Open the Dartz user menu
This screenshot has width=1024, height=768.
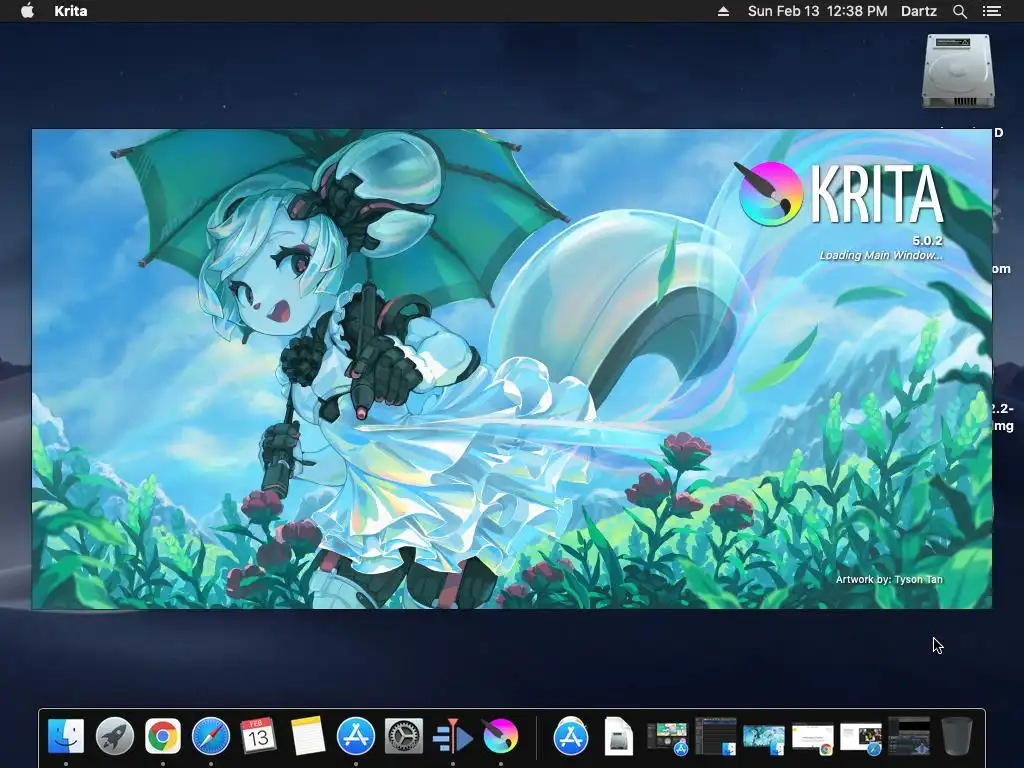918,11
